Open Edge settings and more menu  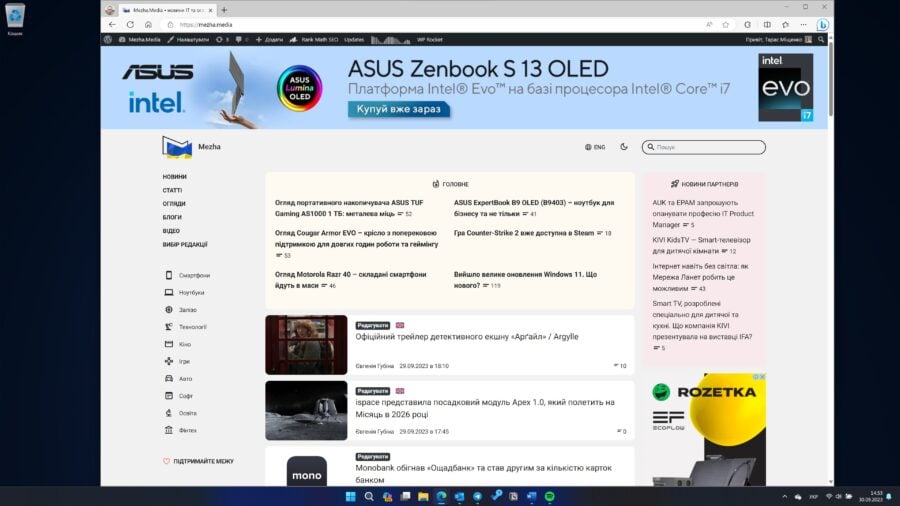click(803, 25)
